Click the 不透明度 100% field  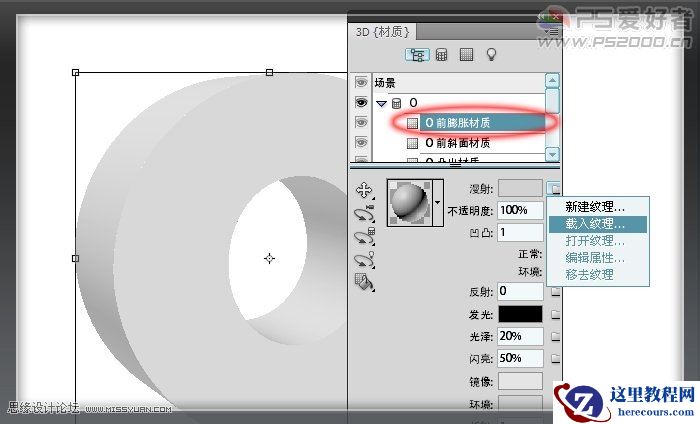[x=520, y=210]
